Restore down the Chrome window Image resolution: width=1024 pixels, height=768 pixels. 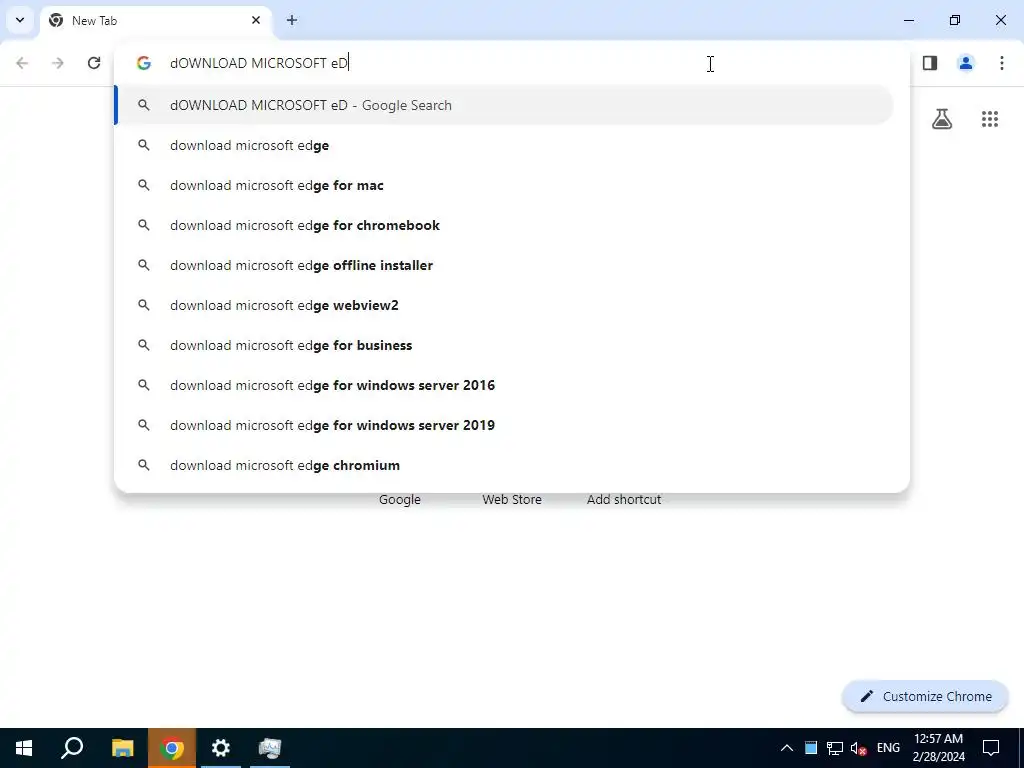[x=955, y=20]
